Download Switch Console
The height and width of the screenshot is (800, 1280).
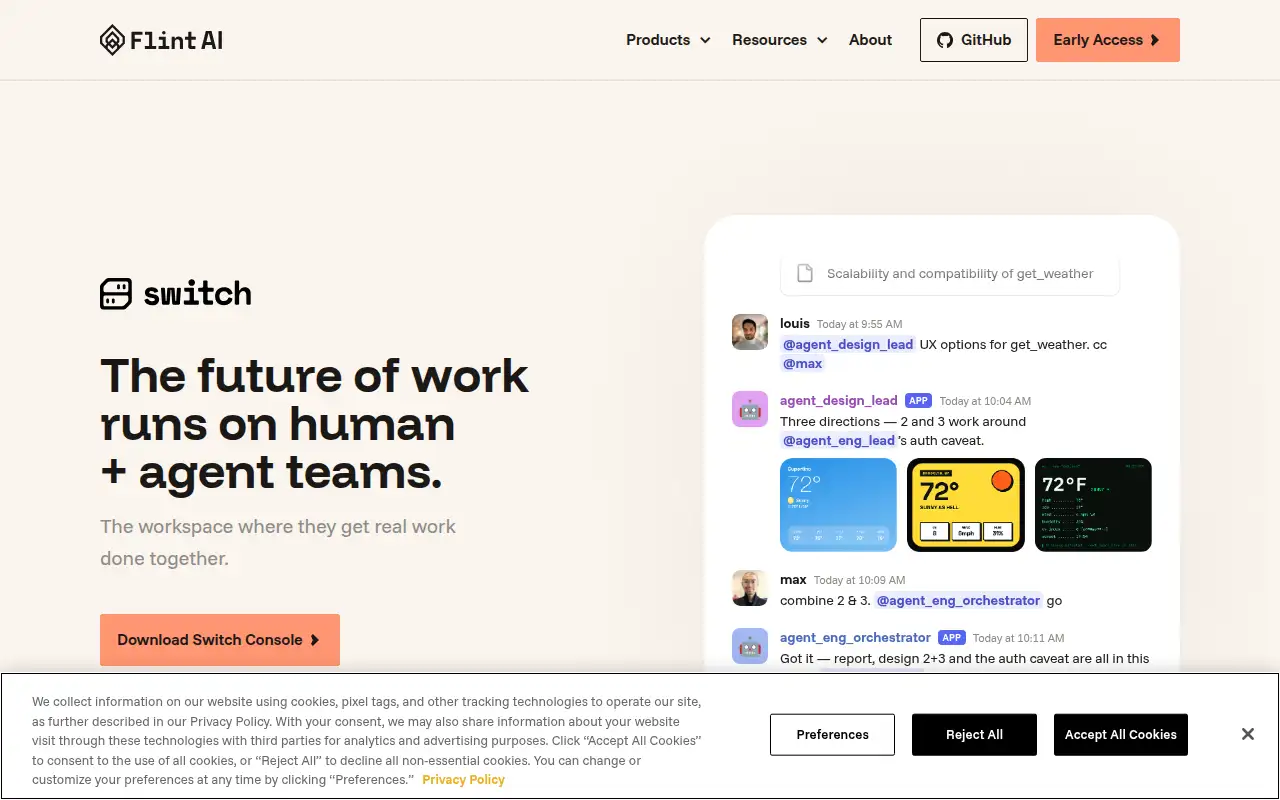(220, 640)
